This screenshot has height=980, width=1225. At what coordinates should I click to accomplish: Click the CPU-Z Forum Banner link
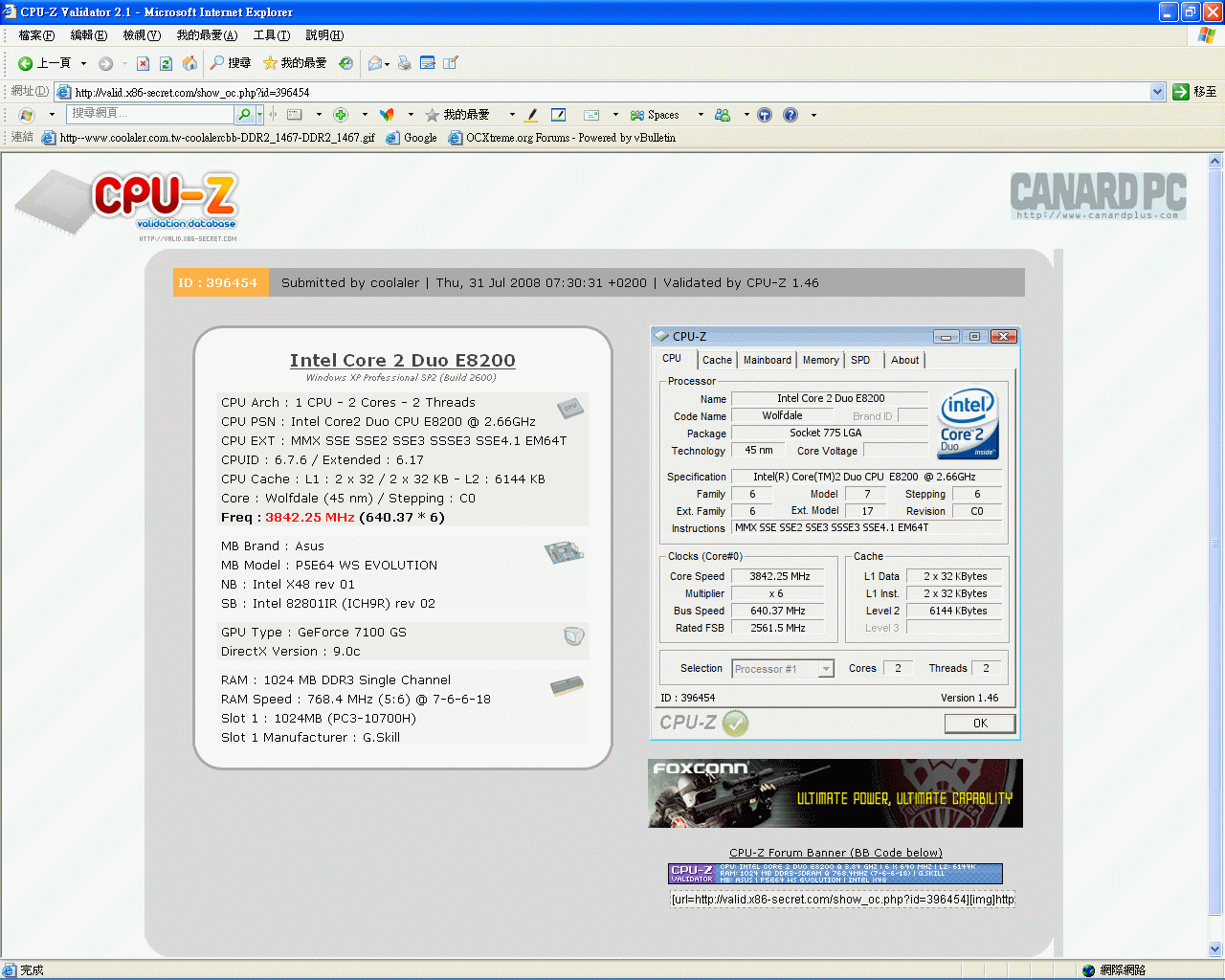(x=835, y=853)
